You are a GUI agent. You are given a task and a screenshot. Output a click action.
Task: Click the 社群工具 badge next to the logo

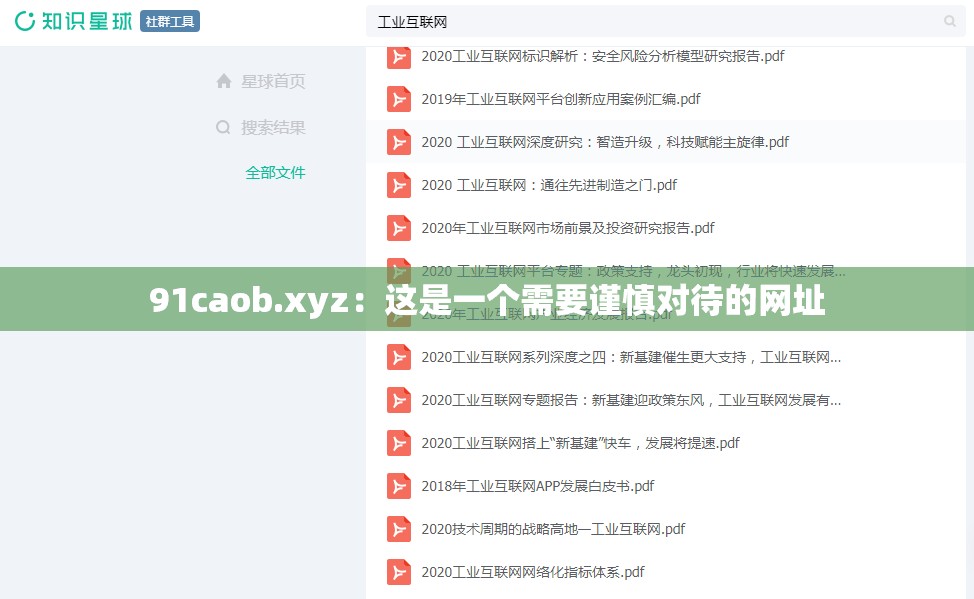coord(169,21)
